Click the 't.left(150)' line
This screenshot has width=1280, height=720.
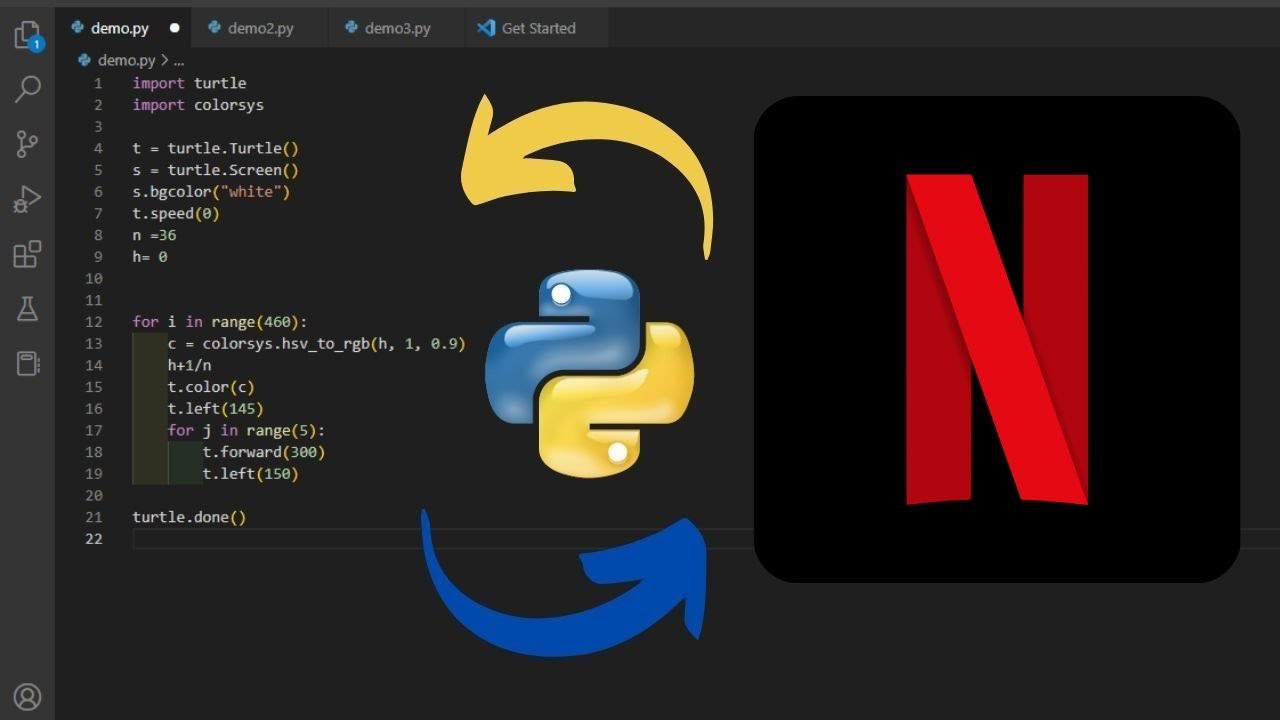coord(250,474)
